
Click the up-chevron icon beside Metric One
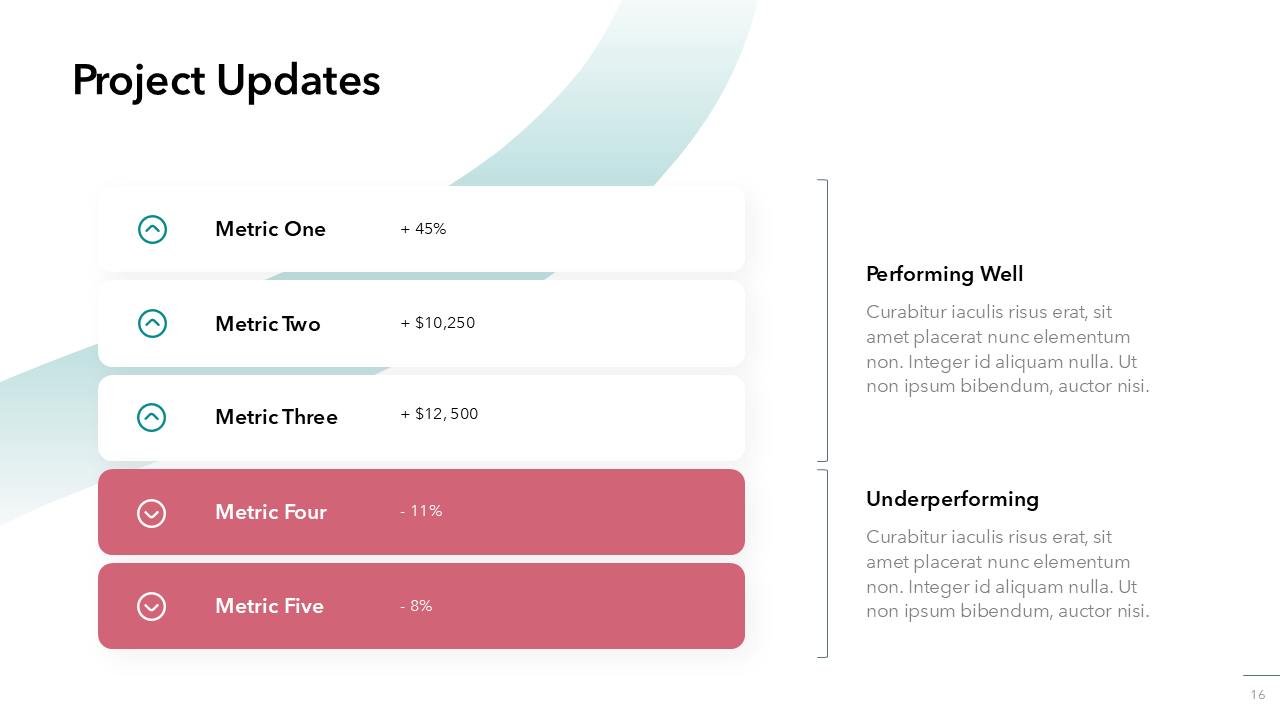pyautogui.click(x=152, y=230)
